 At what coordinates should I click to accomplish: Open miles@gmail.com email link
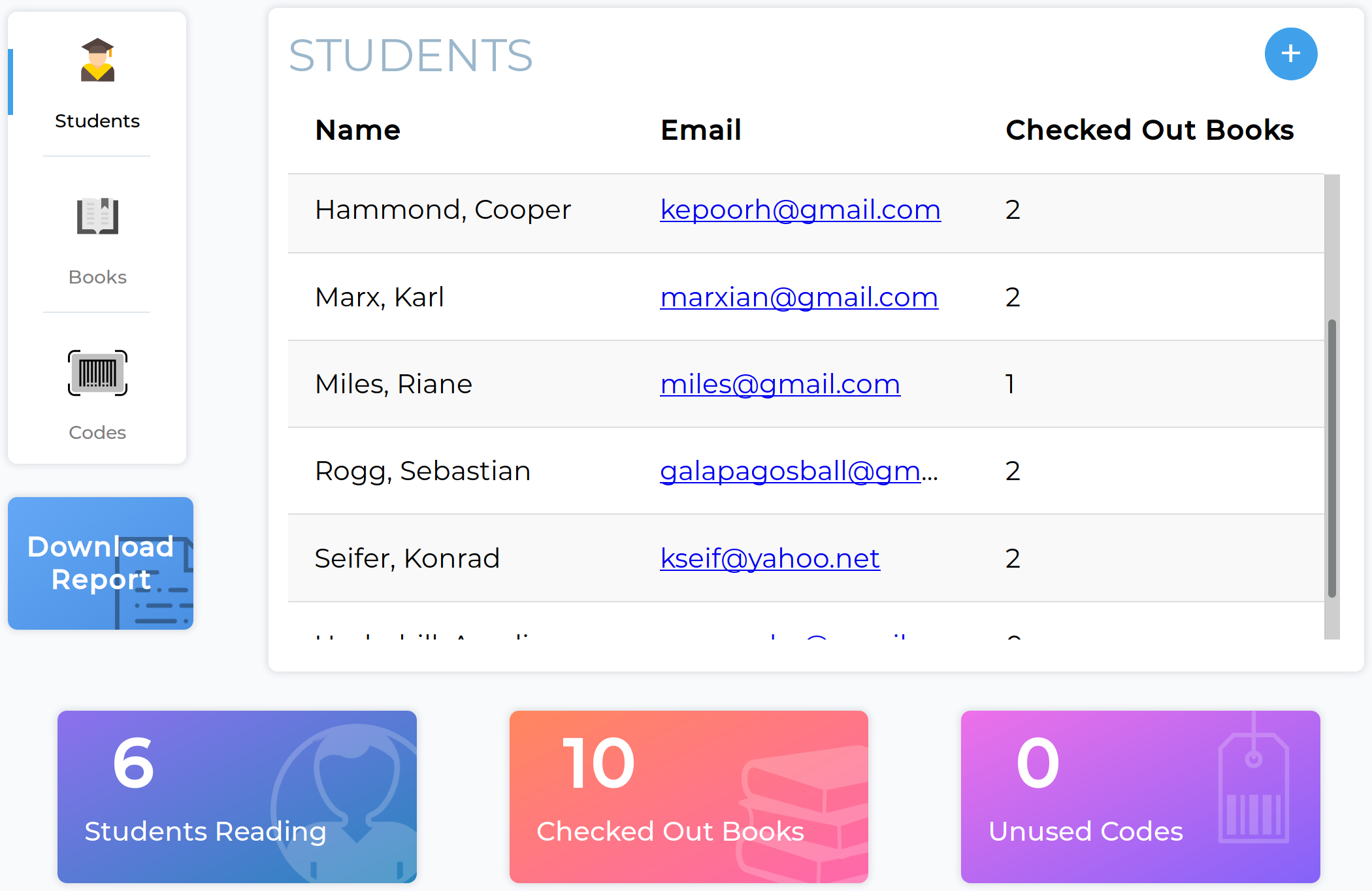(x=779, y=384)
